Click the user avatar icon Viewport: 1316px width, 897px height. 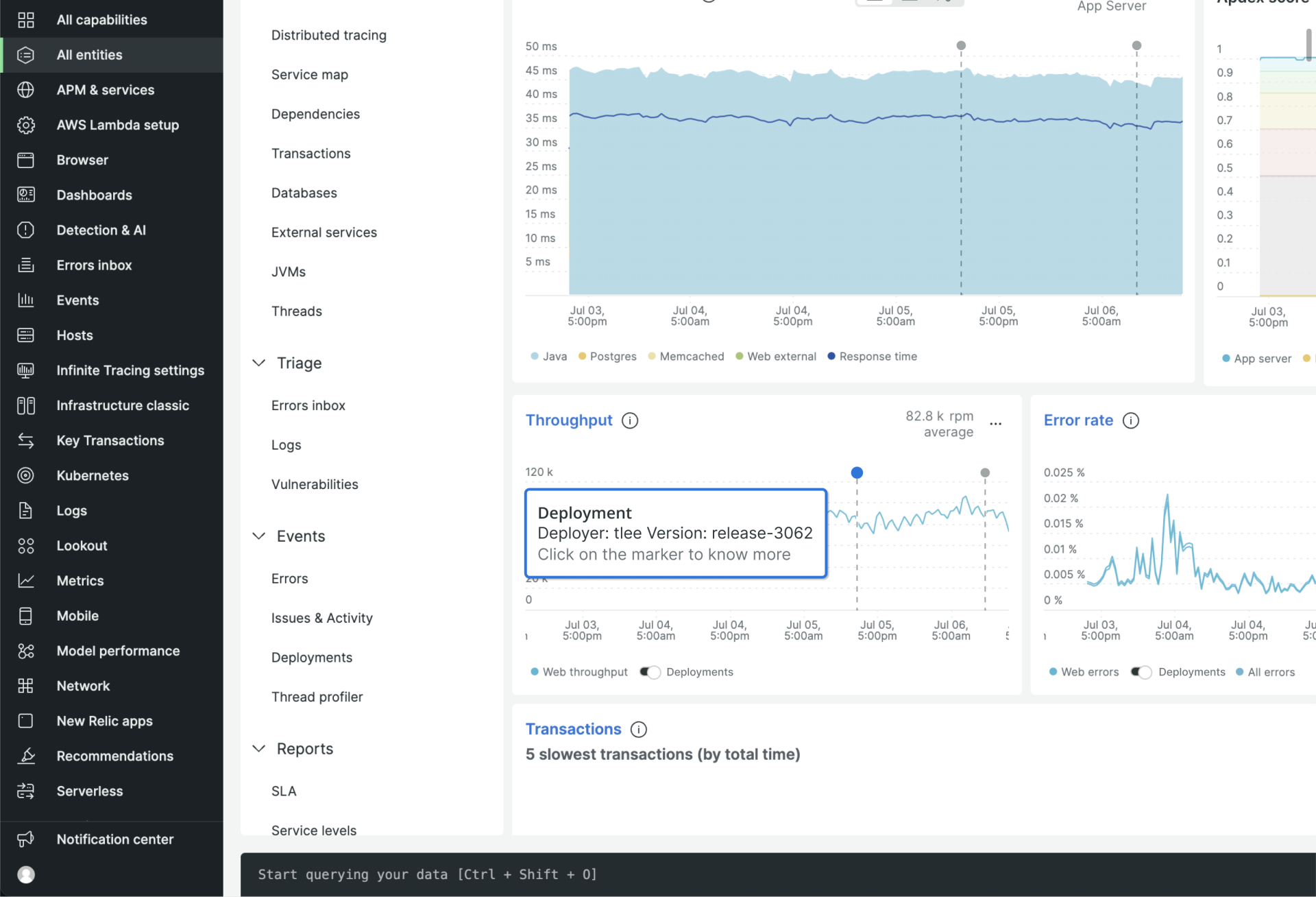point(26,874)
